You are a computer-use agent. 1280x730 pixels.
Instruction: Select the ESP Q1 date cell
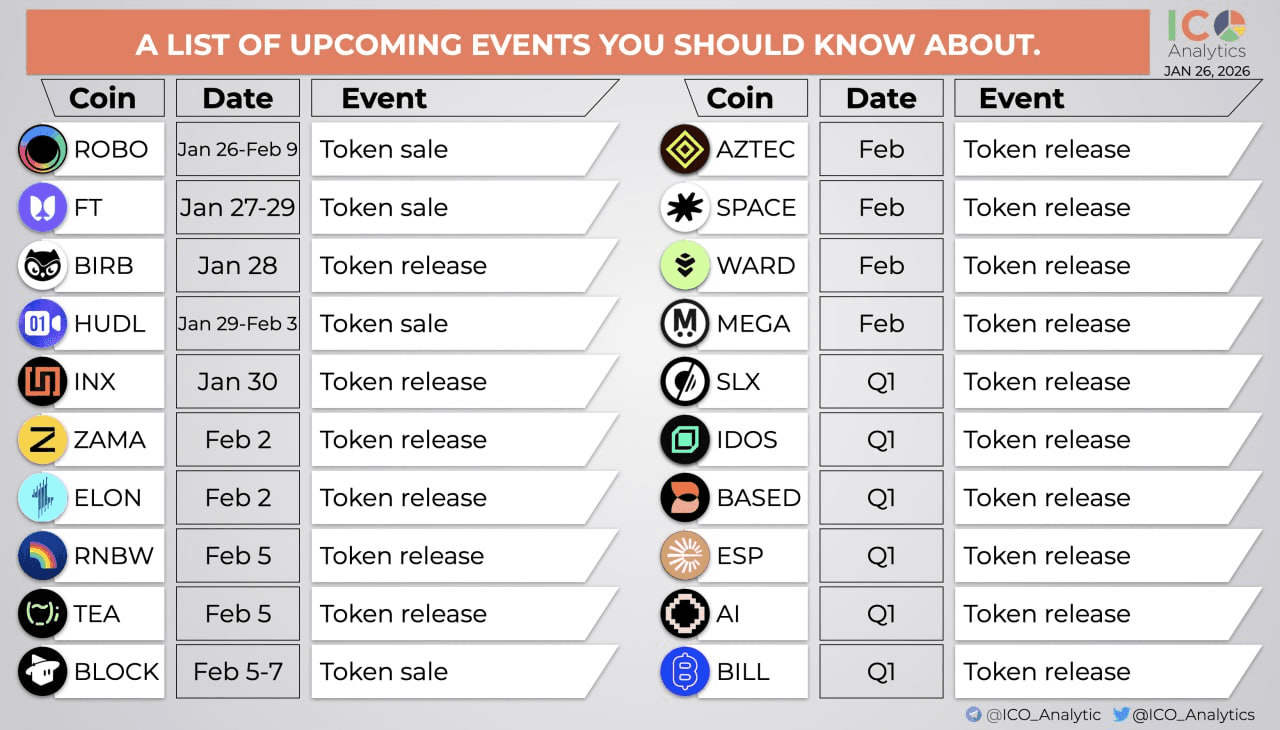(881, 556)
